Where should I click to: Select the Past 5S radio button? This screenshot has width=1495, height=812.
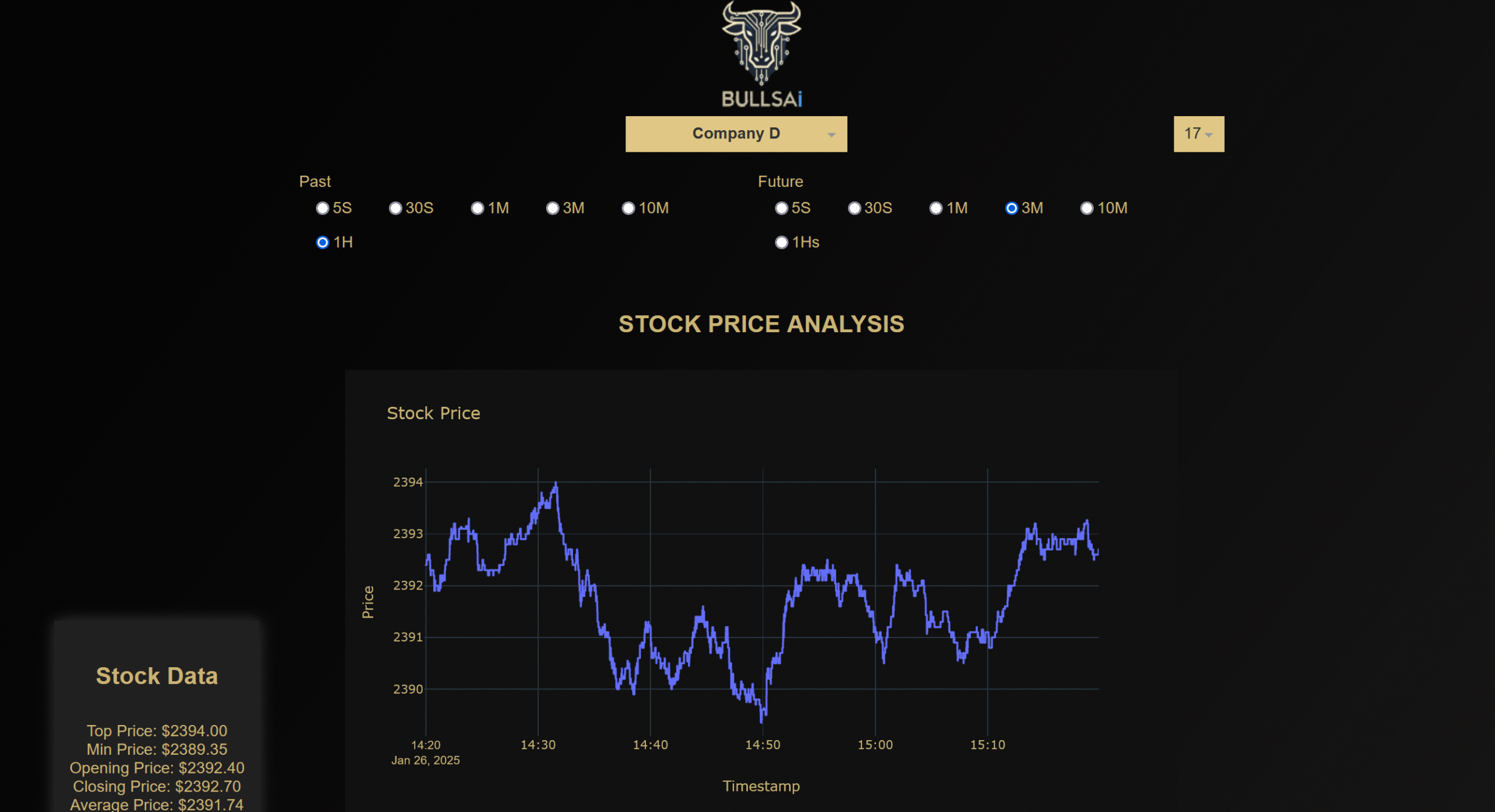click(x=322, y=208)
